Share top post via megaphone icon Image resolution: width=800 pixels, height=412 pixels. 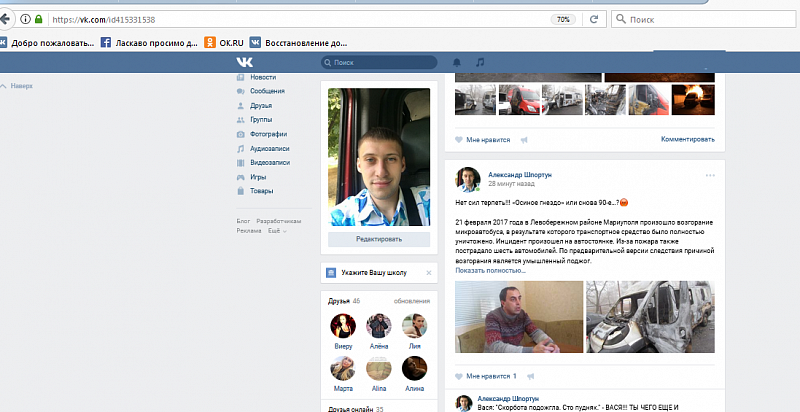524,140
